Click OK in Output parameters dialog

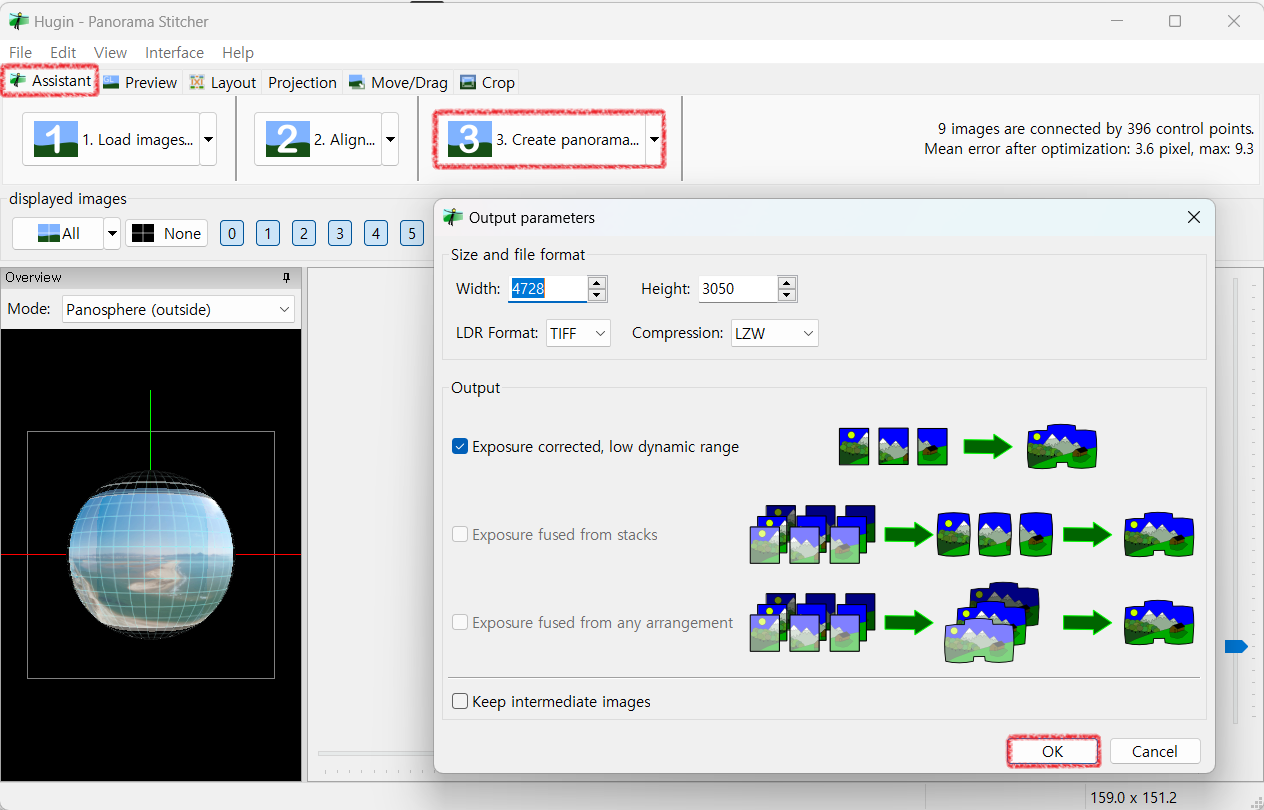coord(1053,751)
